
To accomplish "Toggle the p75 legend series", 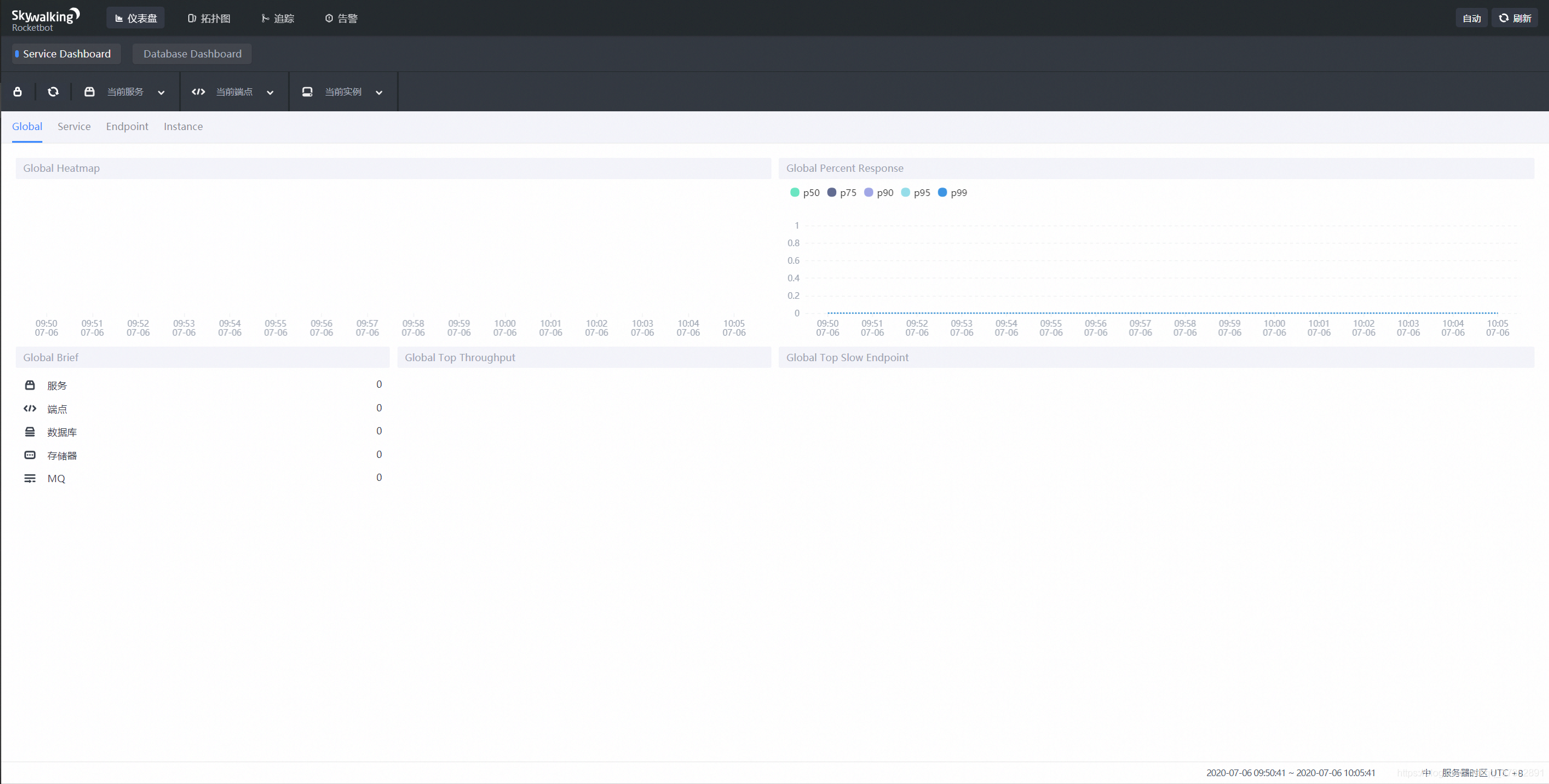I will click(842, 192).
